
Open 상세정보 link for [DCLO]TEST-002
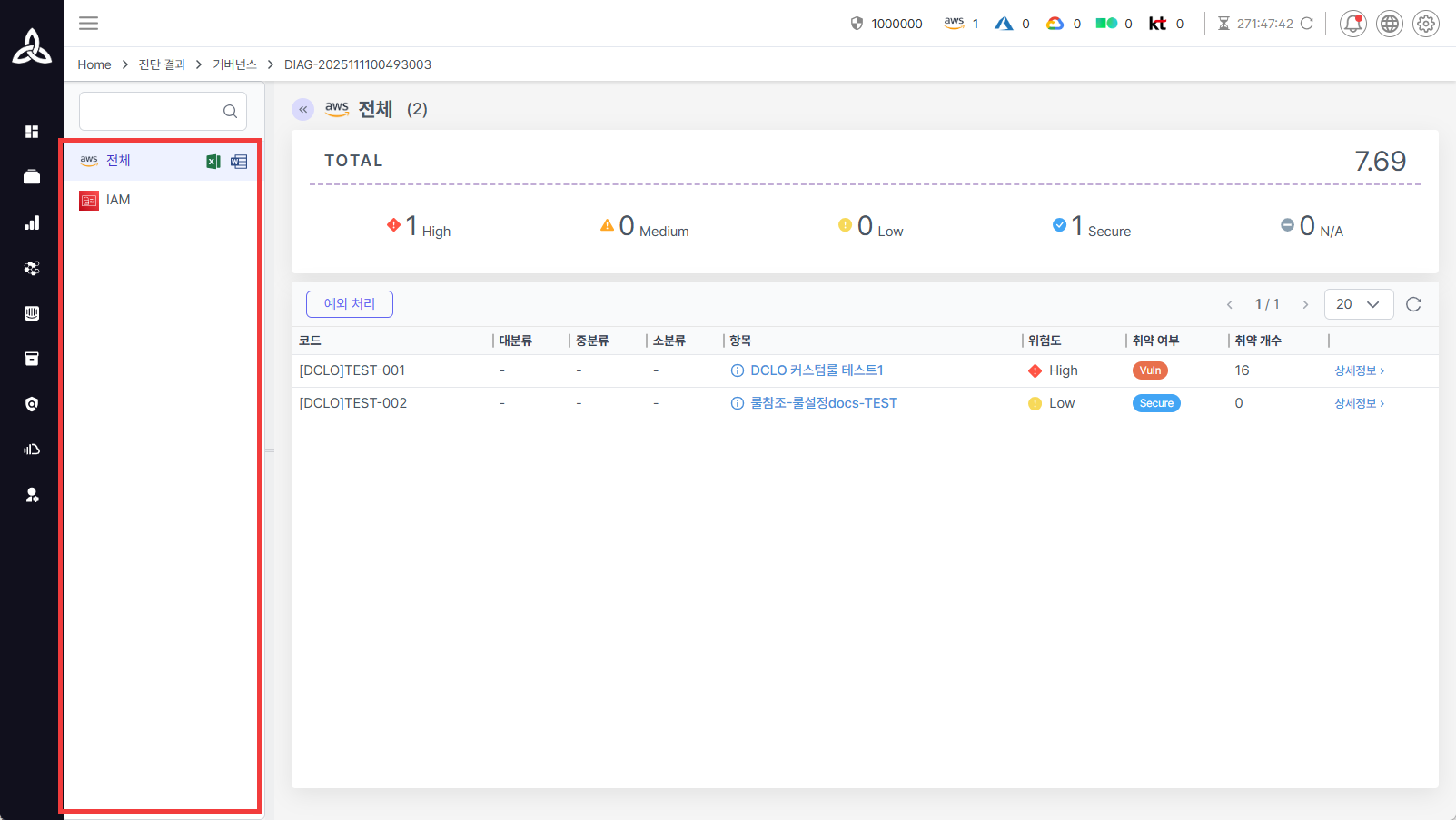[x=1358, y=402]
